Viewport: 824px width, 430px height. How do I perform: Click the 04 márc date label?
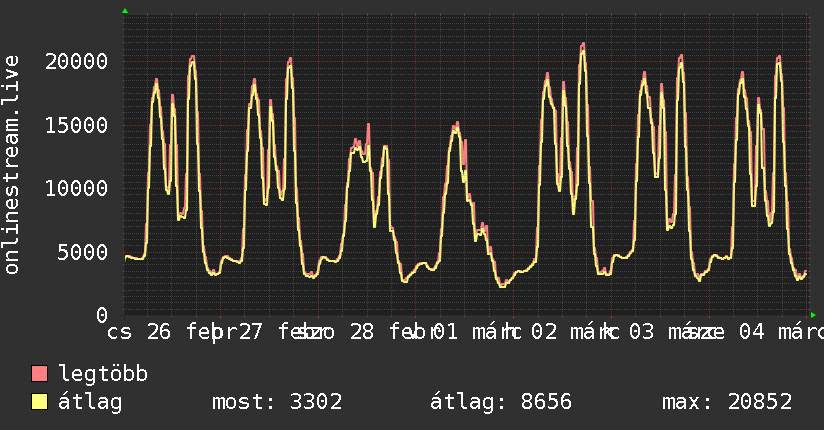click(x=781, y=332)
